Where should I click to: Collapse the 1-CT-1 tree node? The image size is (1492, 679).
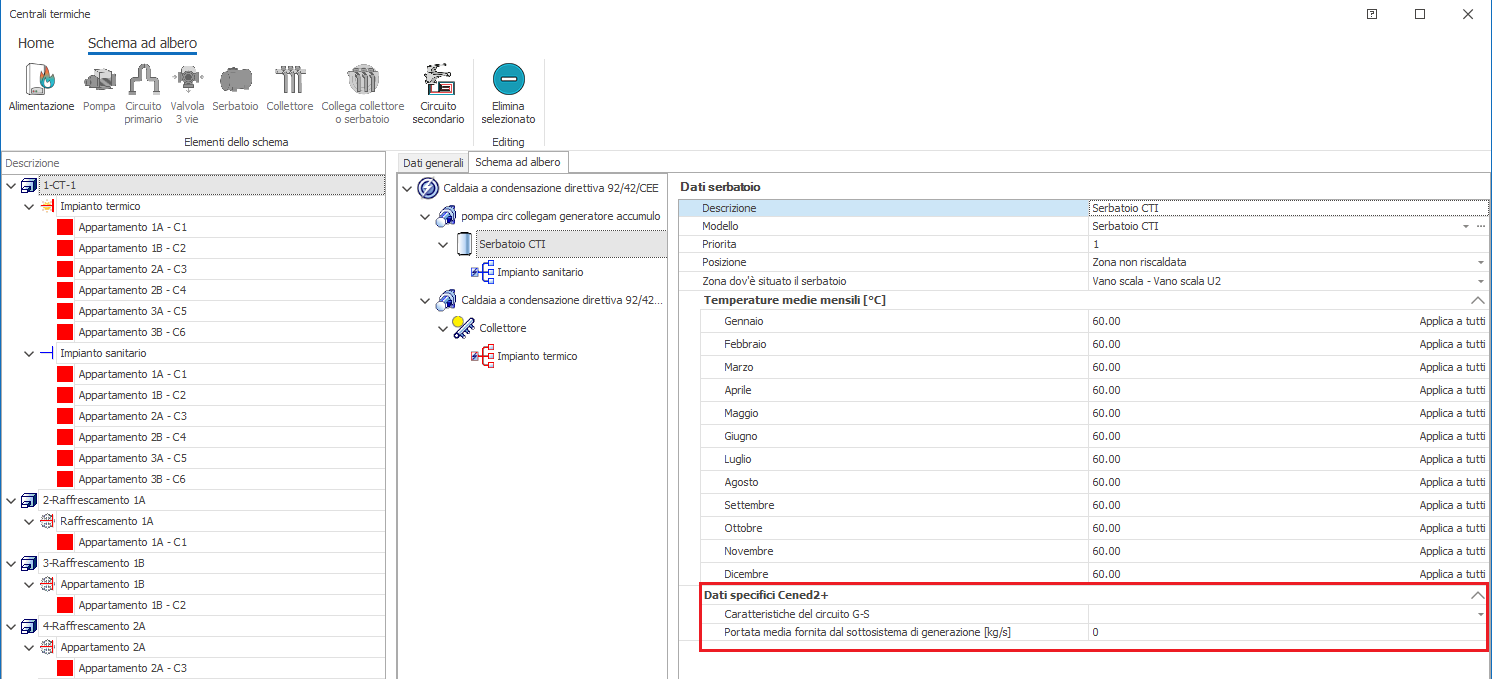coord(11,186)
